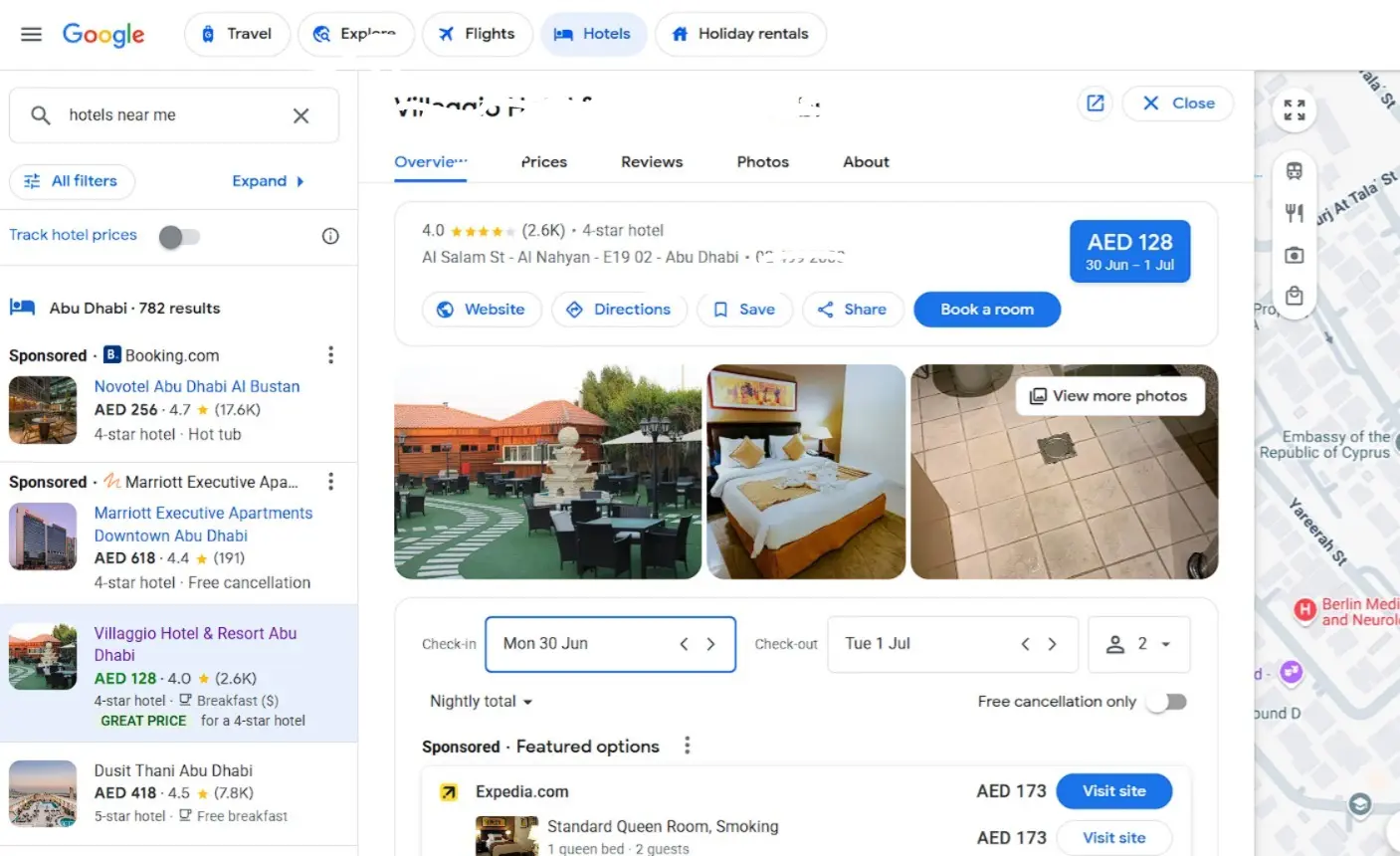This screenshot has width=1400, height=856.
Task: Open options menu for Booking.com sponsored listing
Action: tap(330, 355)
